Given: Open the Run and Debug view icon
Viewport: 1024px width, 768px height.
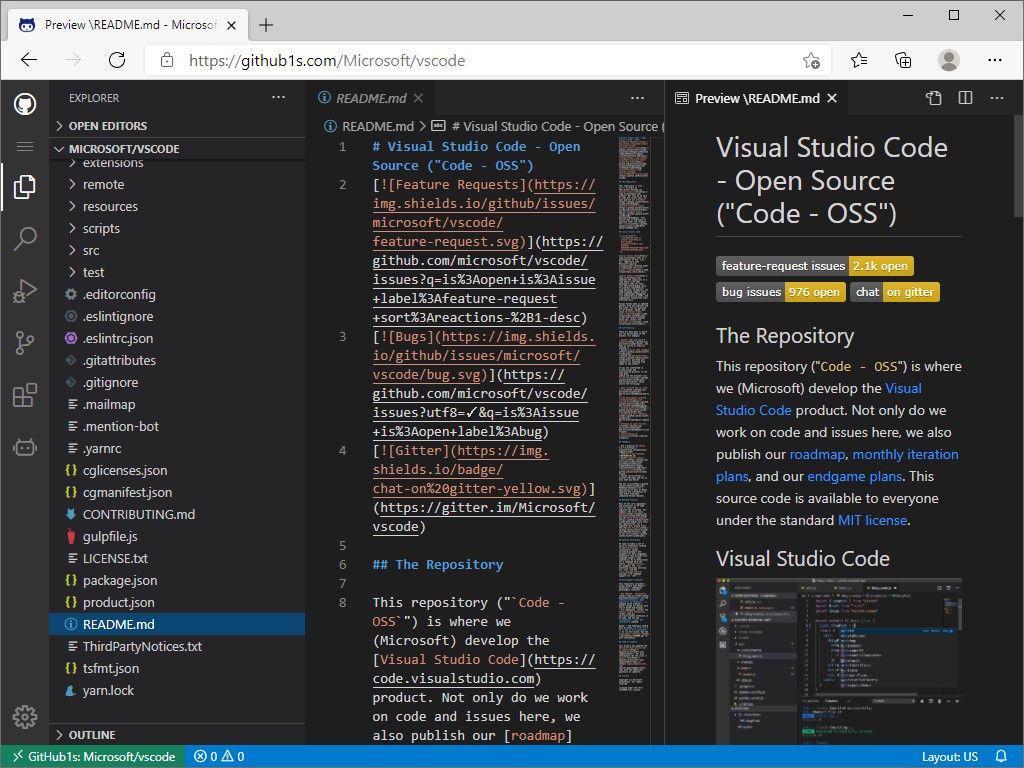Looking at the screenshot, I should click(x=25, y=291).
